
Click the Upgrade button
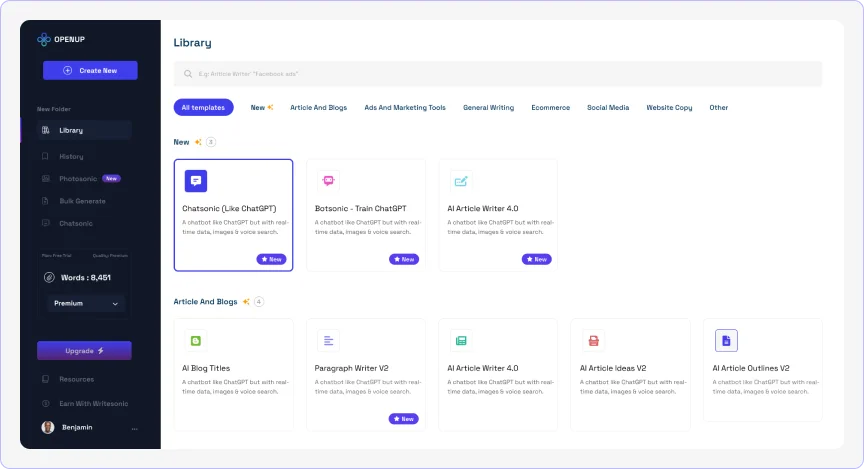click(x=84, y=351)
